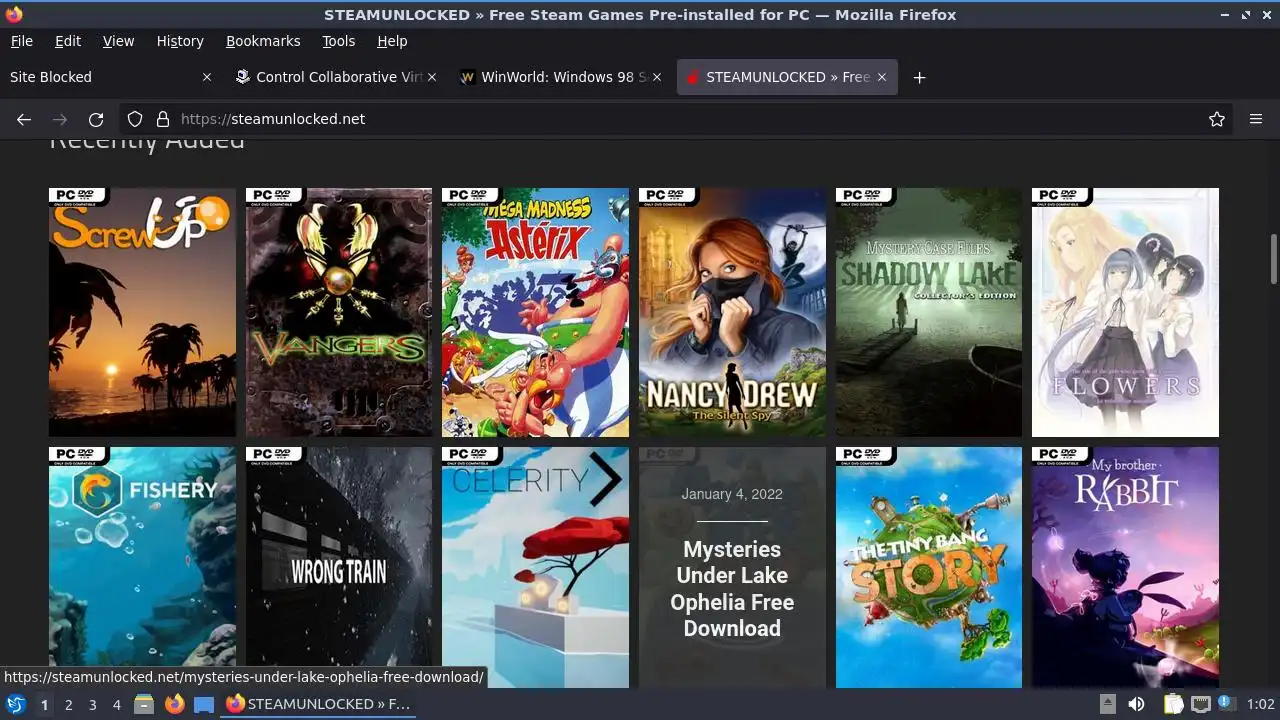Click the page vertical scrollbar thumb
This screenshot has height=720, width=1280.
[x=1273, y=260]
